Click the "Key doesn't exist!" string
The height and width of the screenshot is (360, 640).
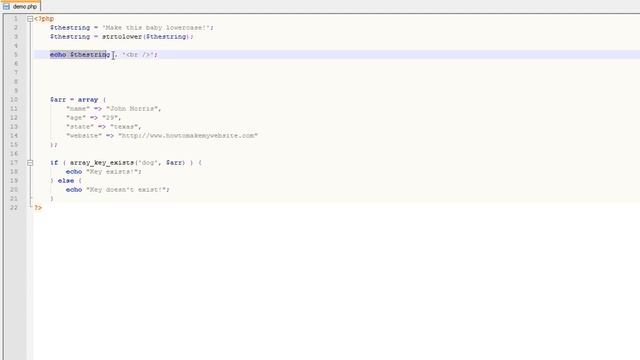(126, 189)
